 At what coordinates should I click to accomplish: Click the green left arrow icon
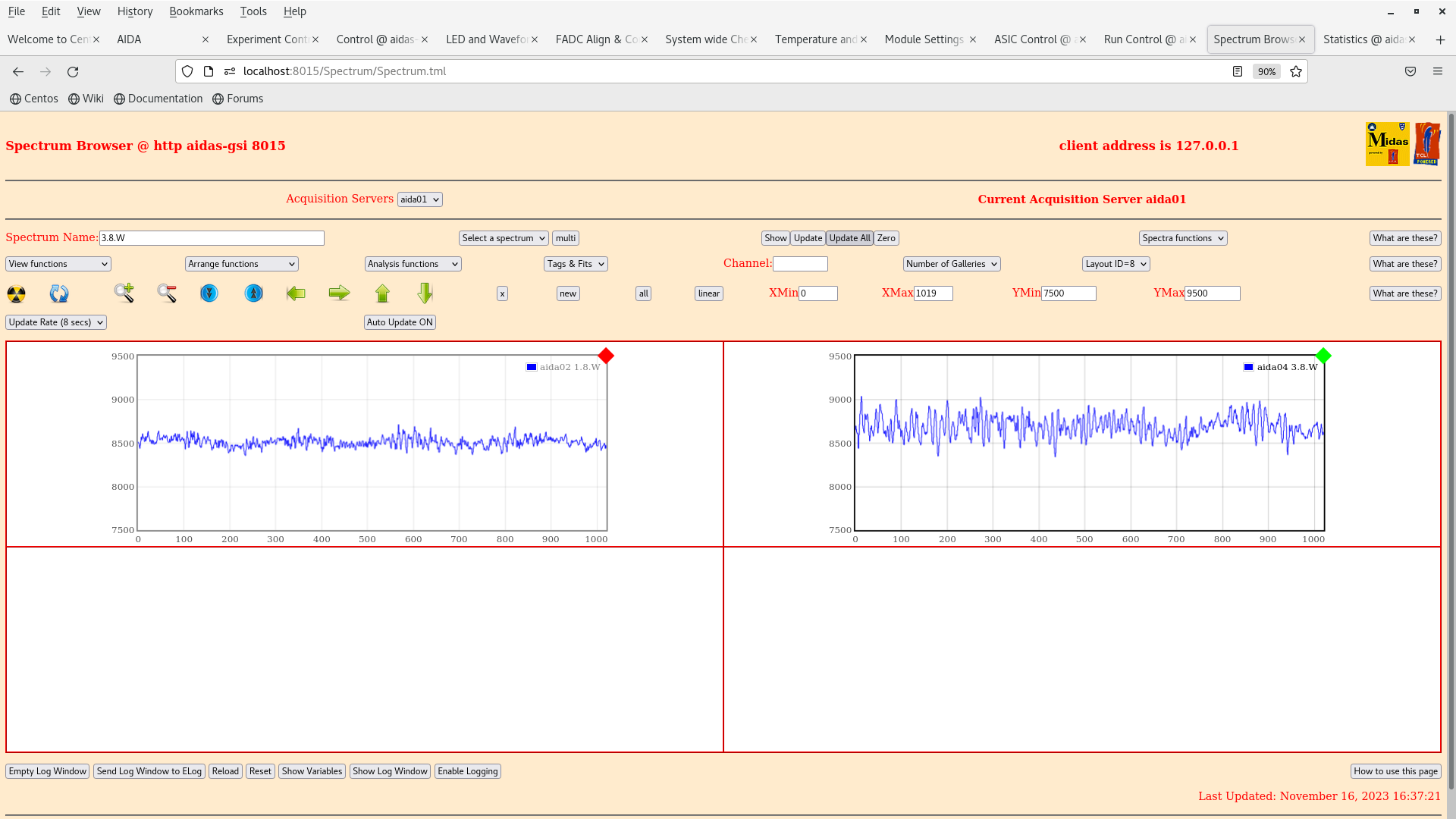(296, 293)
